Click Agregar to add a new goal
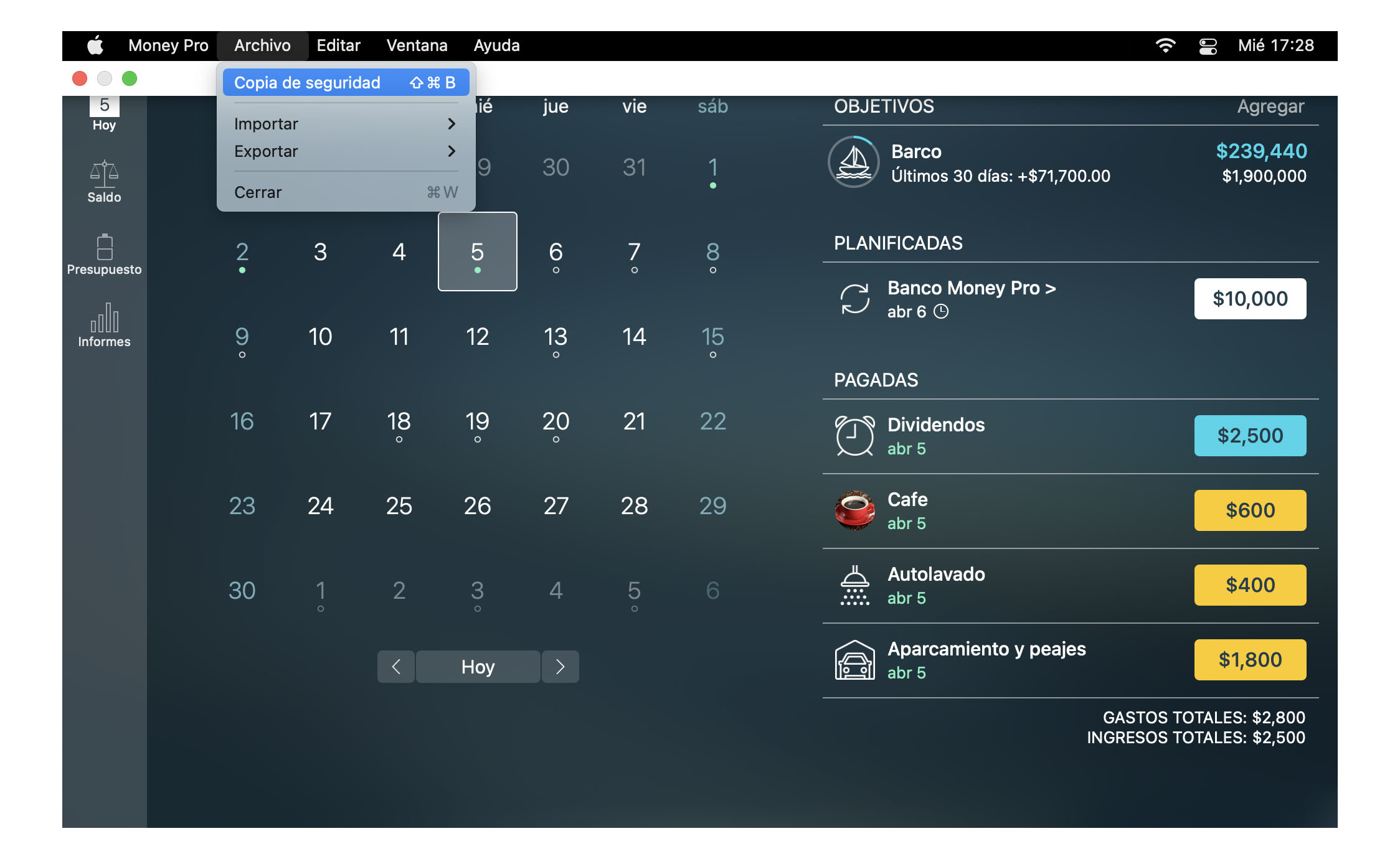 [x=1271, y=106]
